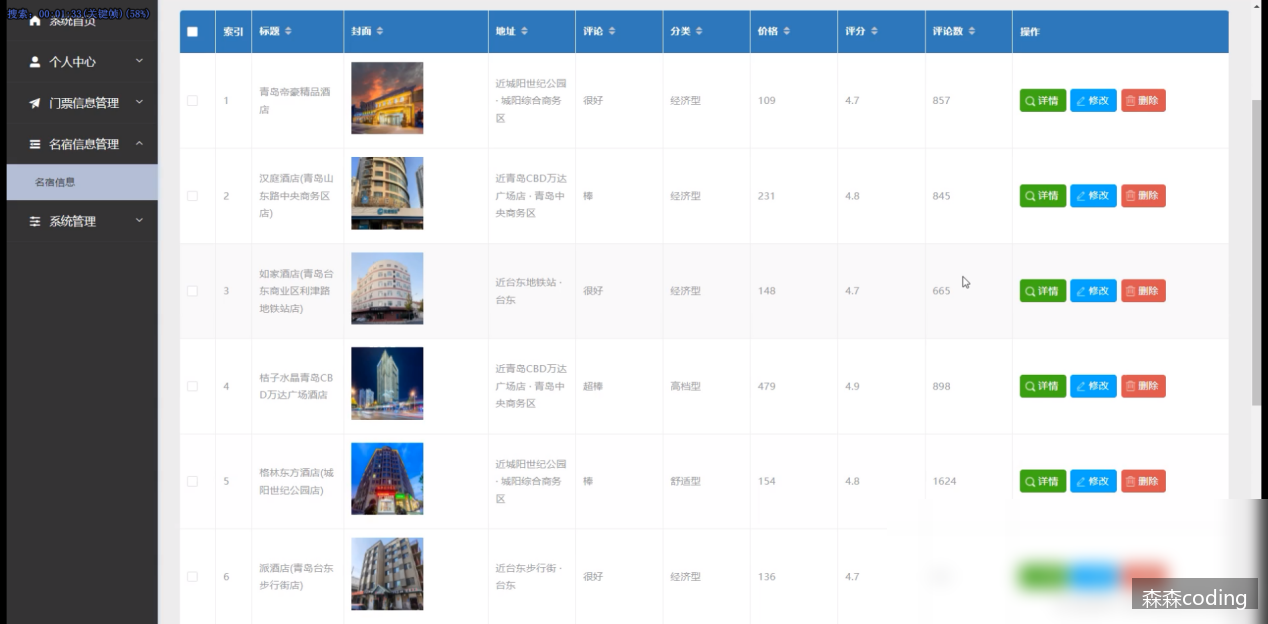Open the 名宿信息管理 sidebar menu
This screenshot has height=624, width=1268.
click(x=82, y=144)
